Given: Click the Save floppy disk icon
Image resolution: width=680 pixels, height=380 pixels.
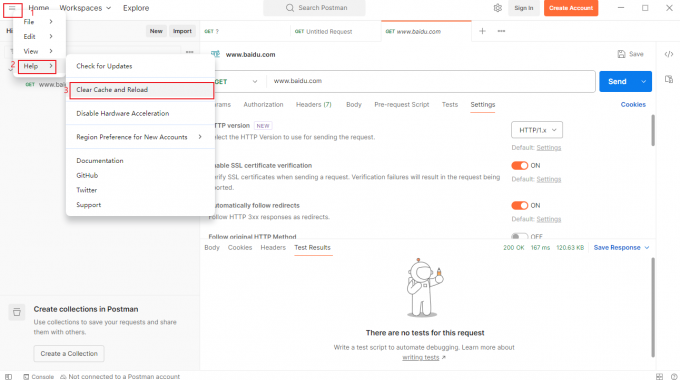Looking at the screenshot, I should point(621,54).
